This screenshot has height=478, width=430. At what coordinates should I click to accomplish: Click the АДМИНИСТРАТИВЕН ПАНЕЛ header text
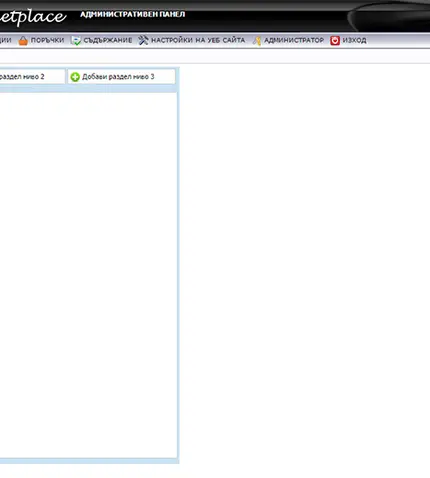(132, 15)
